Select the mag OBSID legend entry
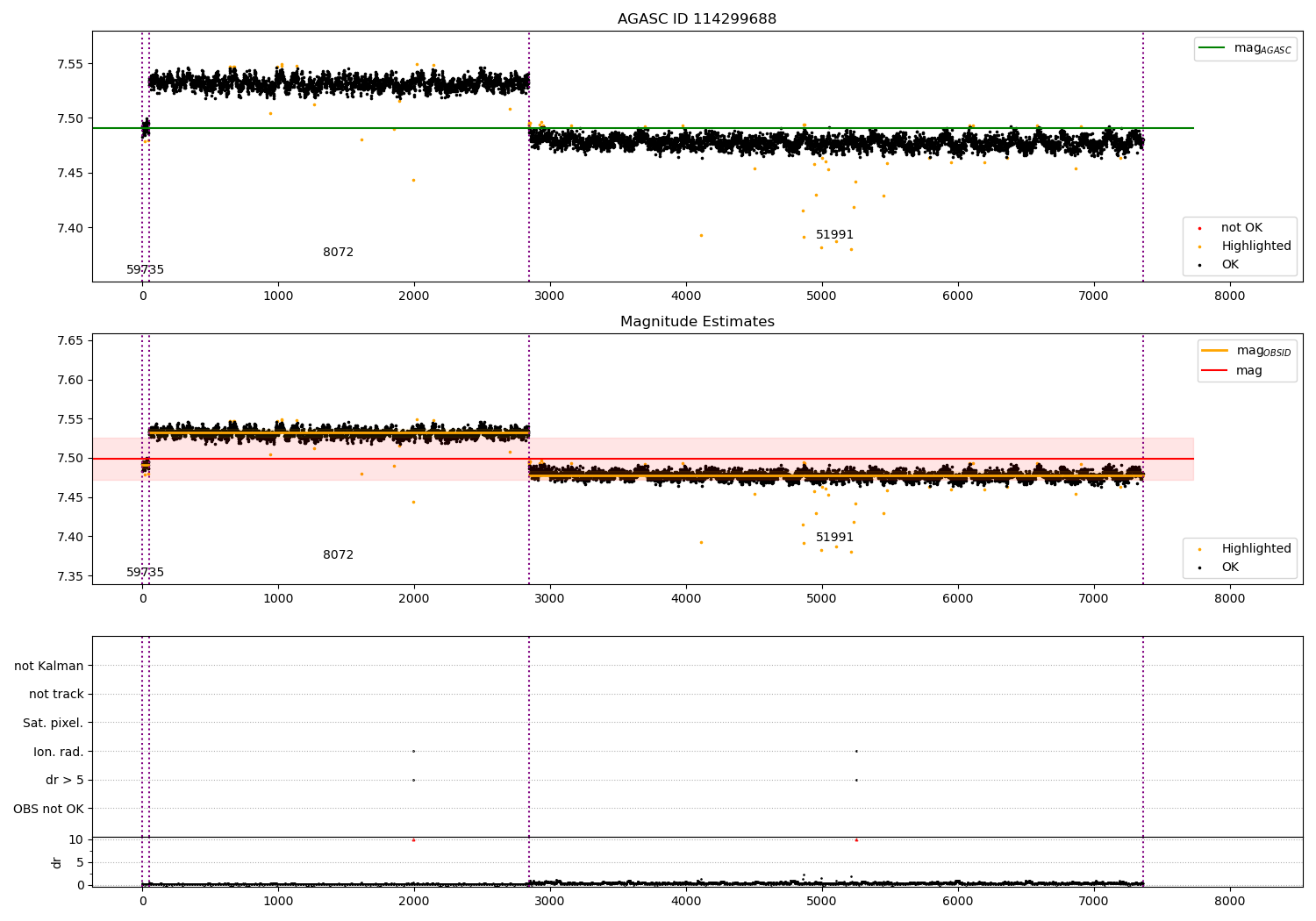The height and width of the screenshot is (921, 1316). (1247, 351)
